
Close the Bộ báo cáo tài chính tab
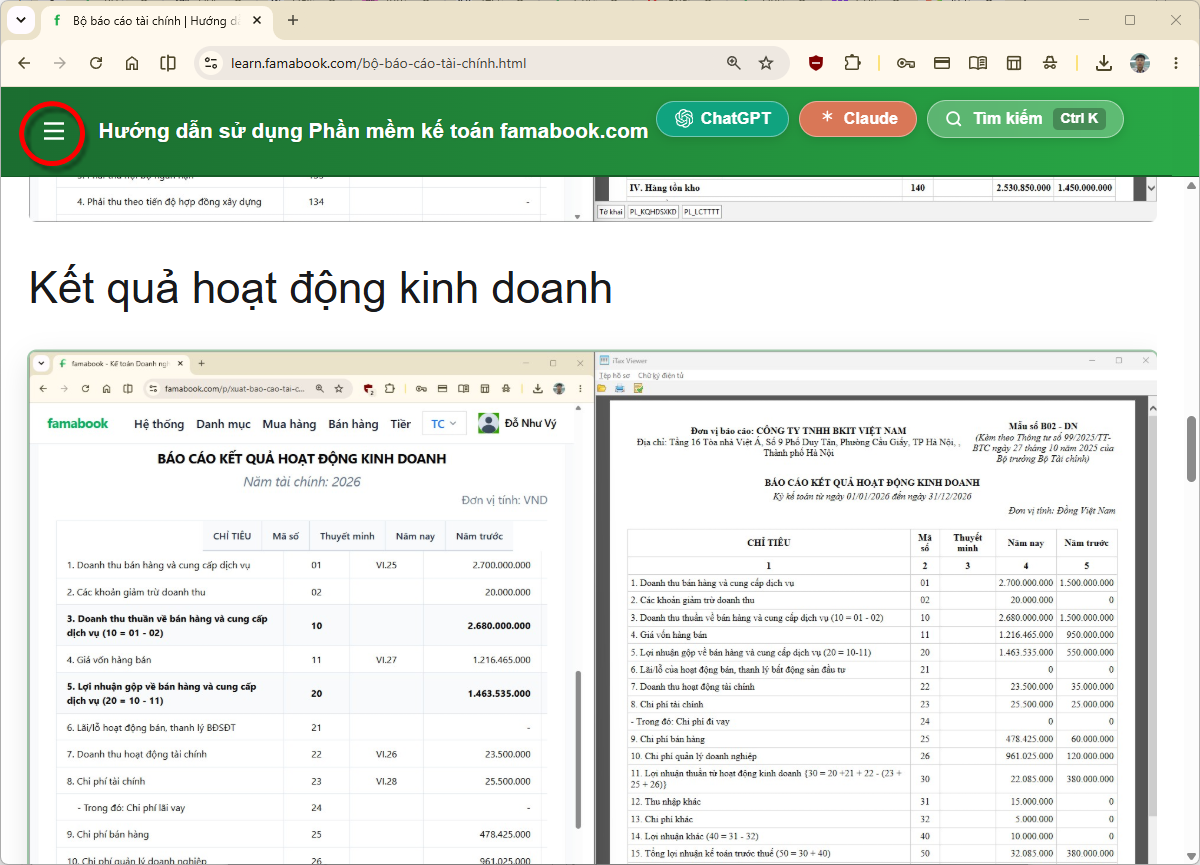[x=256, y=20]
